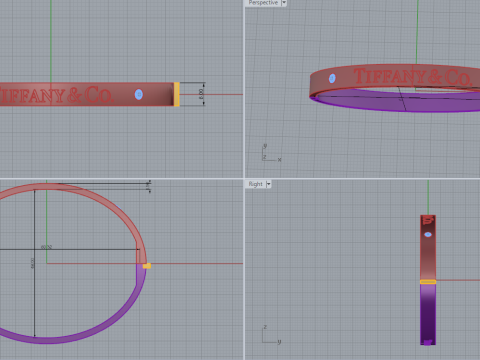Select the yellow clasp in the front view
This screenshot has height=360, width=480.
pyautogui.click(x=177, y=94)
